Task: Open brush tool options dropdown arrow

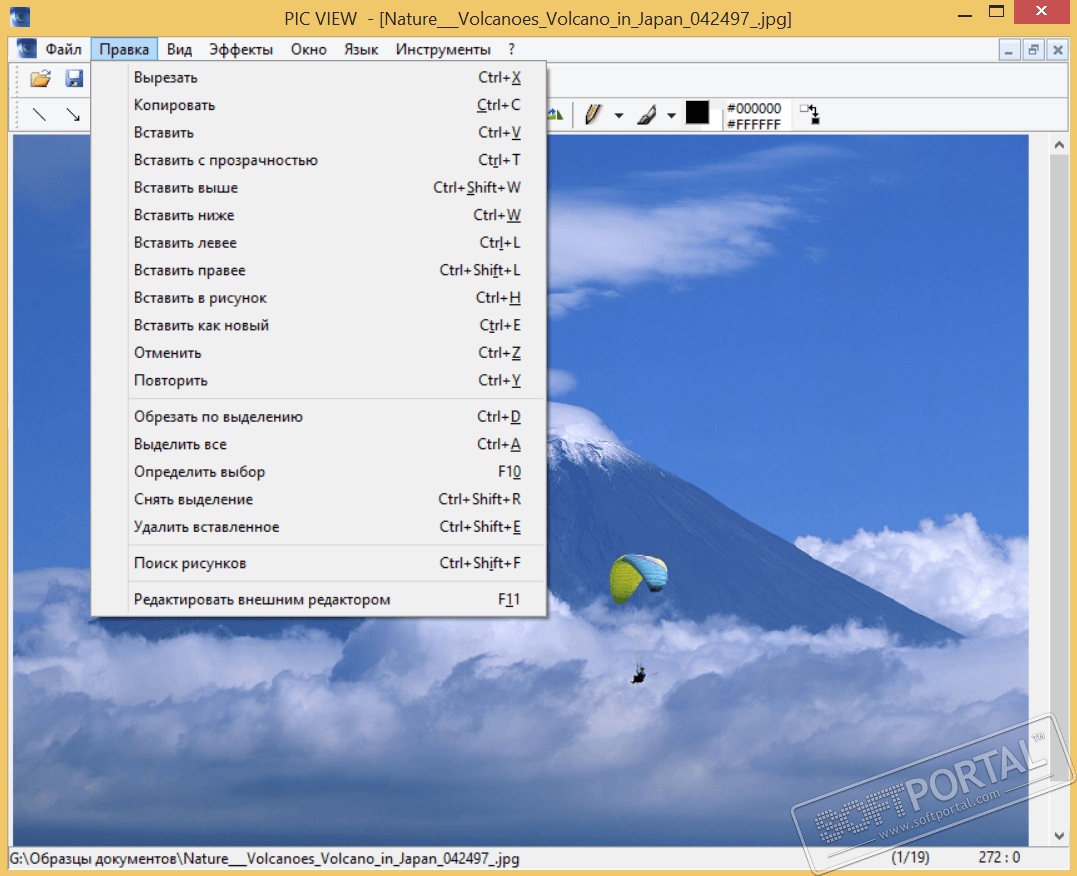Action: [x=672, y=115]
